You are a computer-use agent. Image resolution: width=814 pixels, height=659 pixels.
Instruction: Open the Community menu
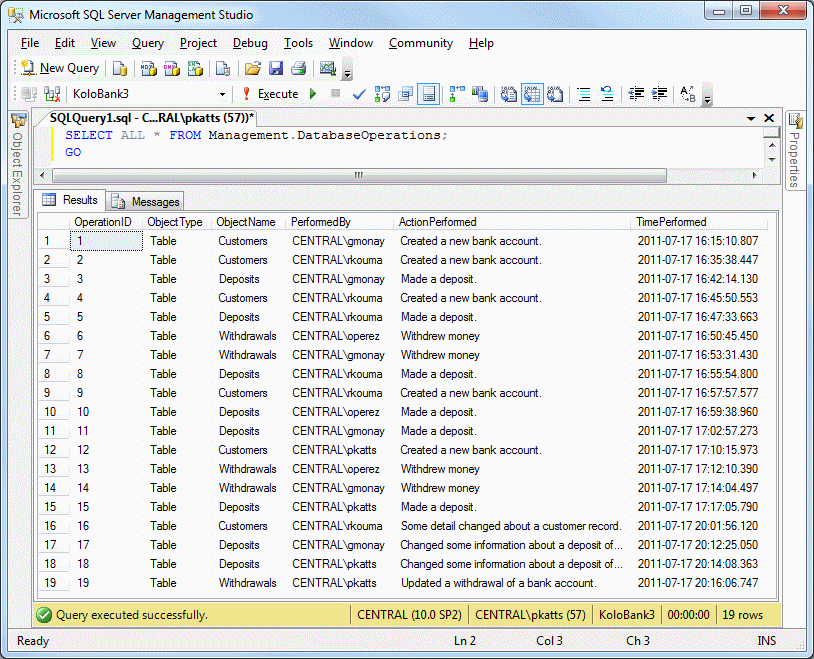421,43
